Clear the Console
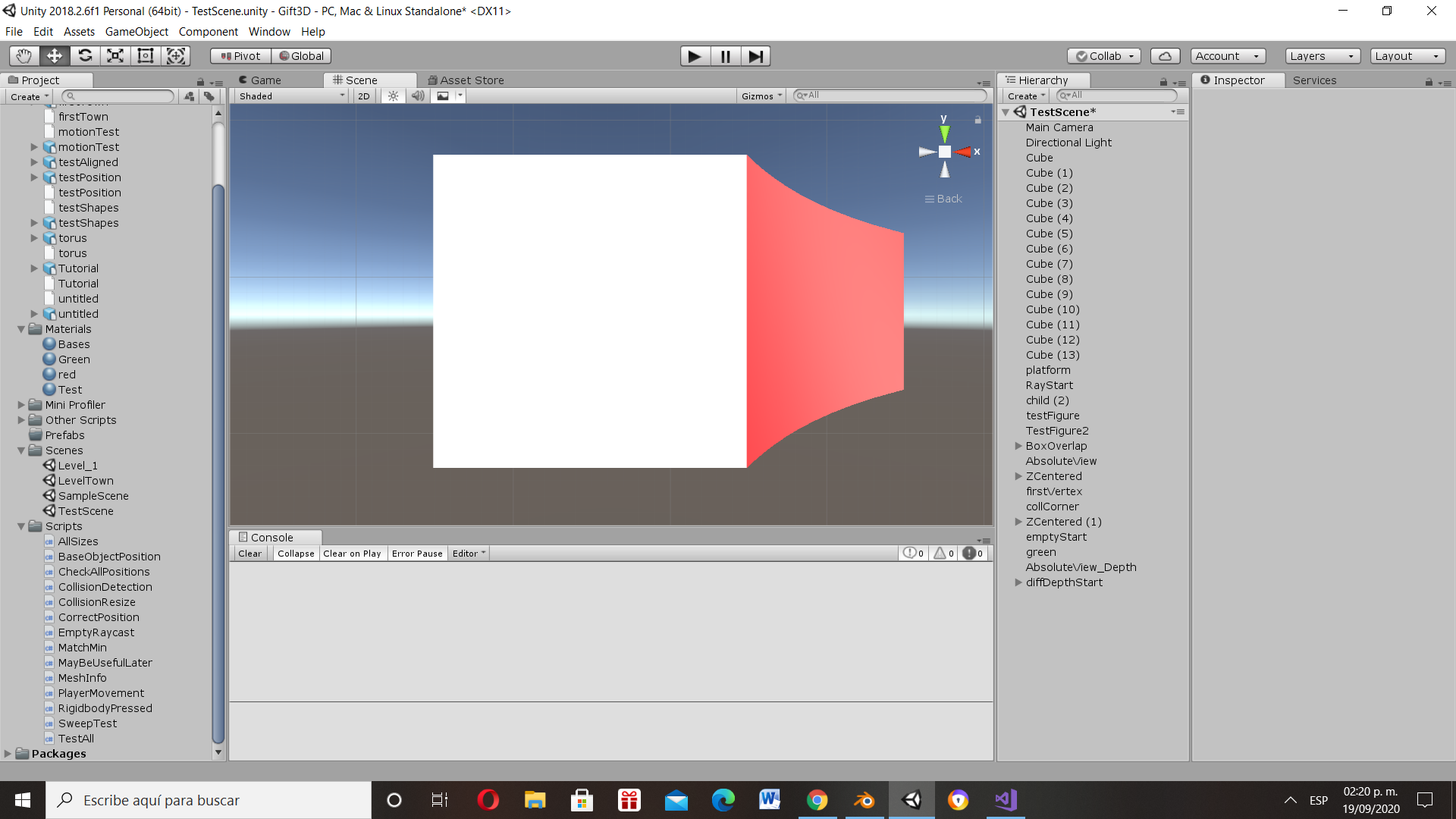The height and width of the screenshot is (819, 1456). pos(249,554)
